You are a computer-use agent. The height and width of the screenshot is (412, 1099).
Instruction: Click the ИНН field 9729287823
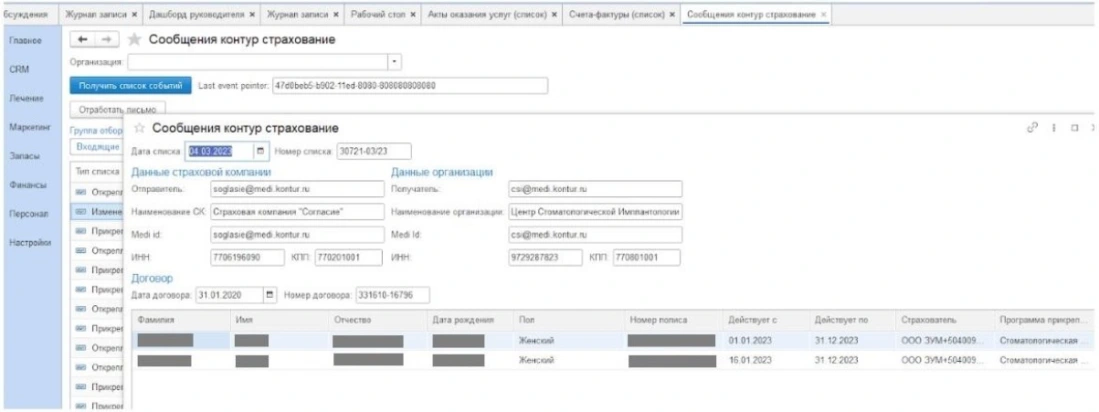[x=545, y=257]
